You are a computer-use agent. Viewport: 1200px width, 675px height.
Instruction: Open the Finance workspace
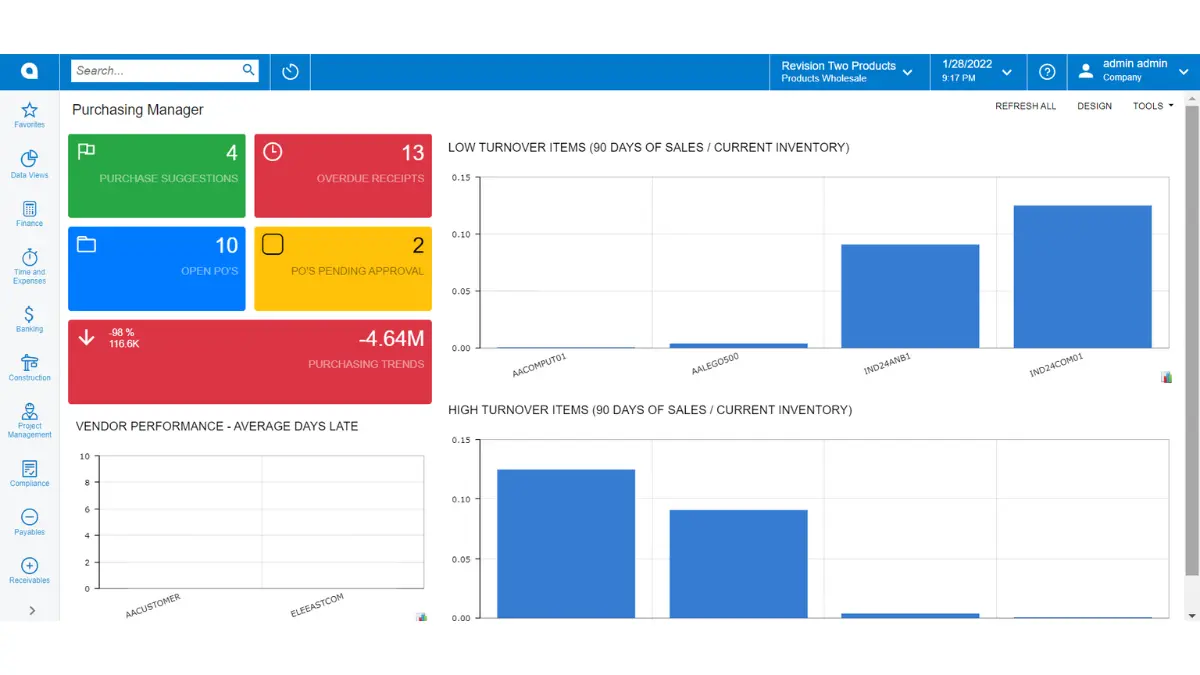click(29, 213)
